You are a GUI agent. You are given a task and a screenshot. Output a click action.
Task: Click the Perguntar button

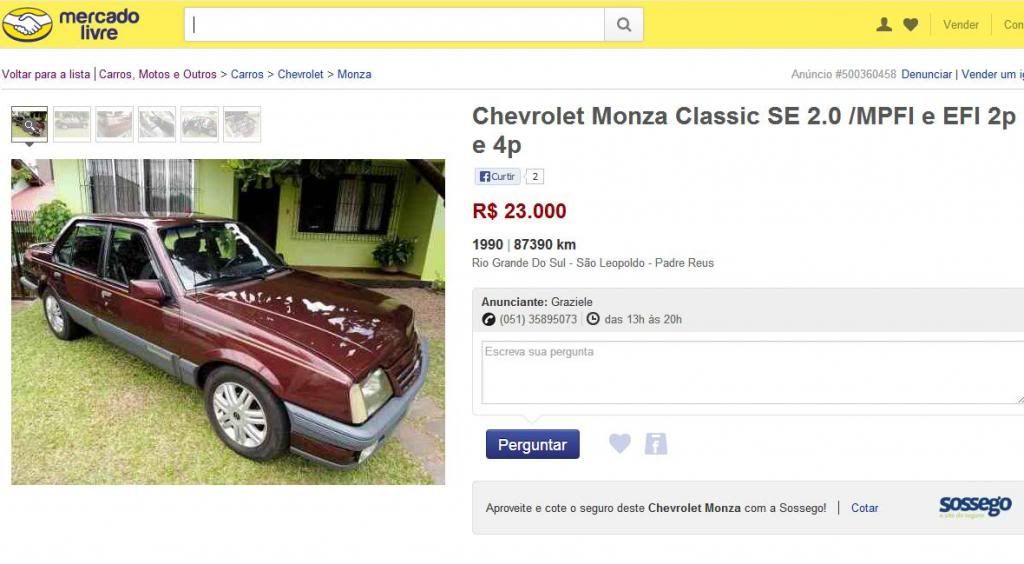532,445
